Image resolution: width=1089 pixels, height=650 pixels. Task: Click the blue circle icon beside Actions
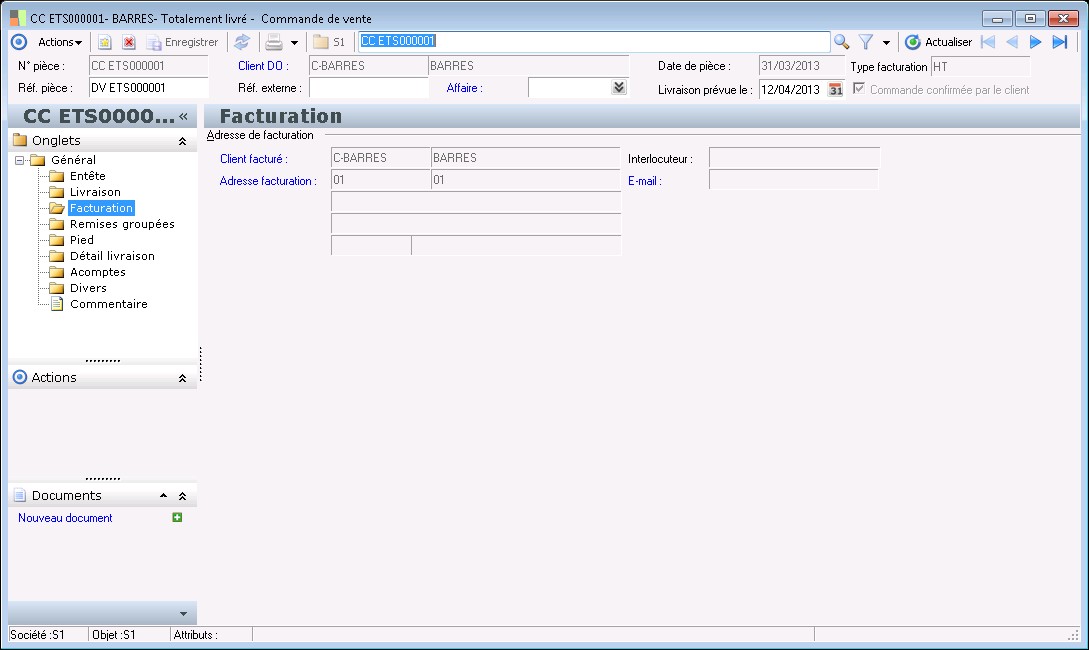pyautogui.click(x=19, y=42)
